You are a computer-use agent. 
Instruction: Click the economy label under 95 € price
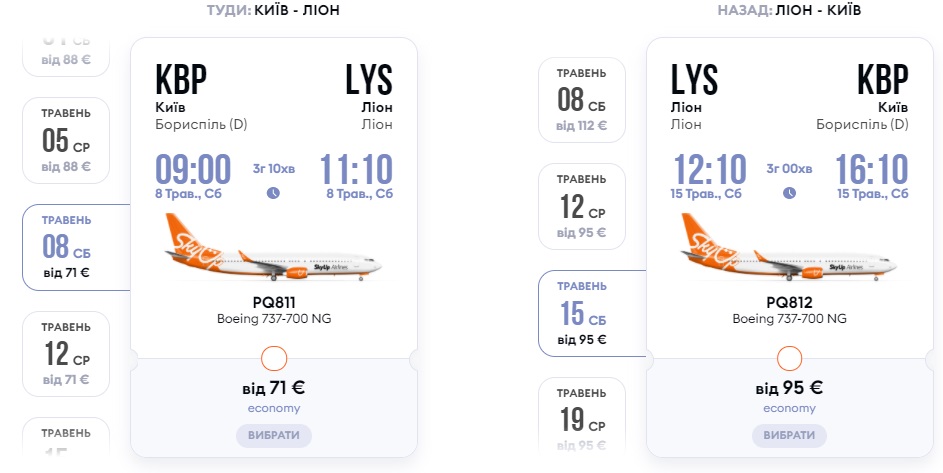pos(789,408)
